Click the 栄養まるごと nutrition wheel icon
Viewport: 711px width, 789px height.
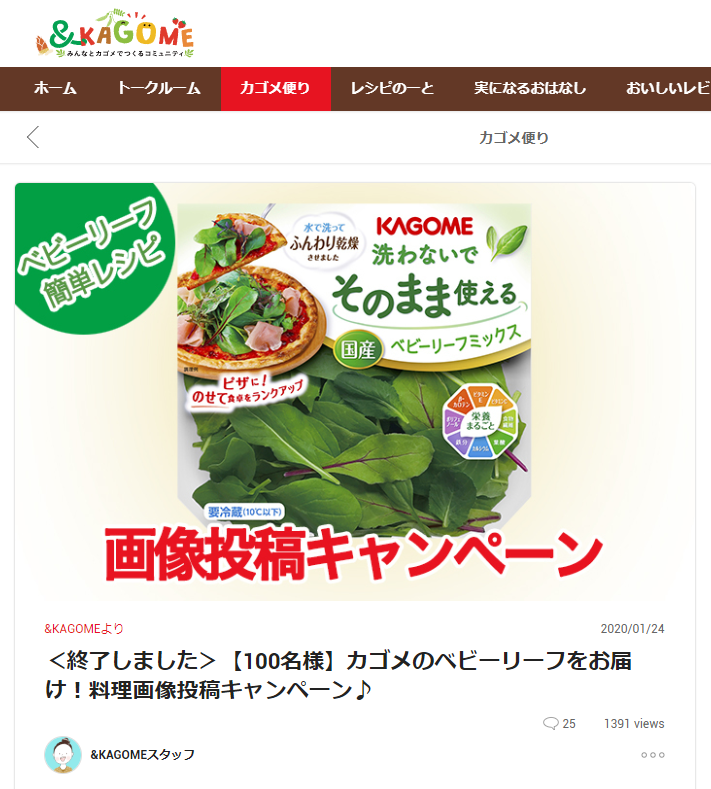click(481, 421)
